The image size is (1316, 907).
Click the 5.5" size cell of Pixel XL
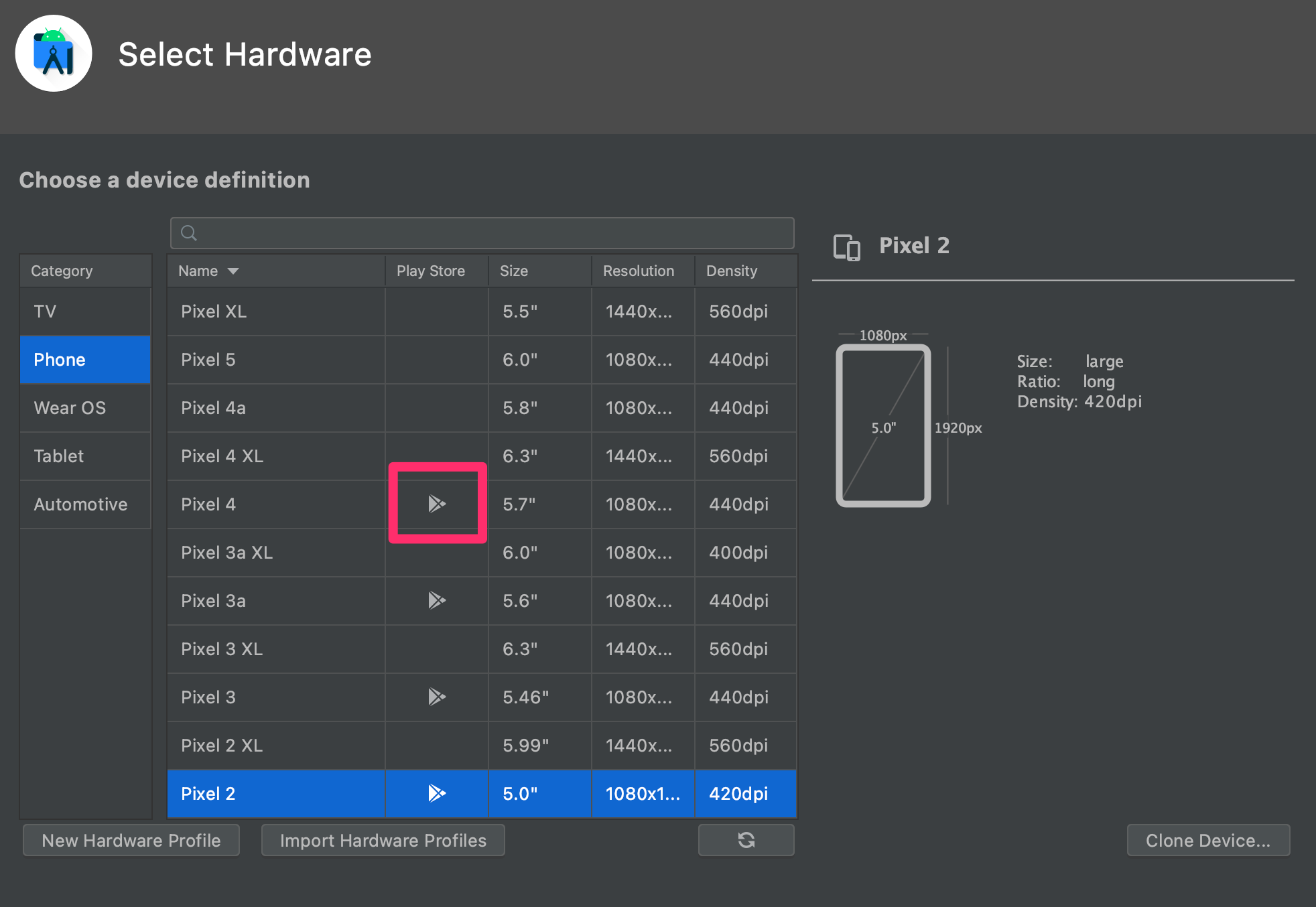click(x=540, y=311)
